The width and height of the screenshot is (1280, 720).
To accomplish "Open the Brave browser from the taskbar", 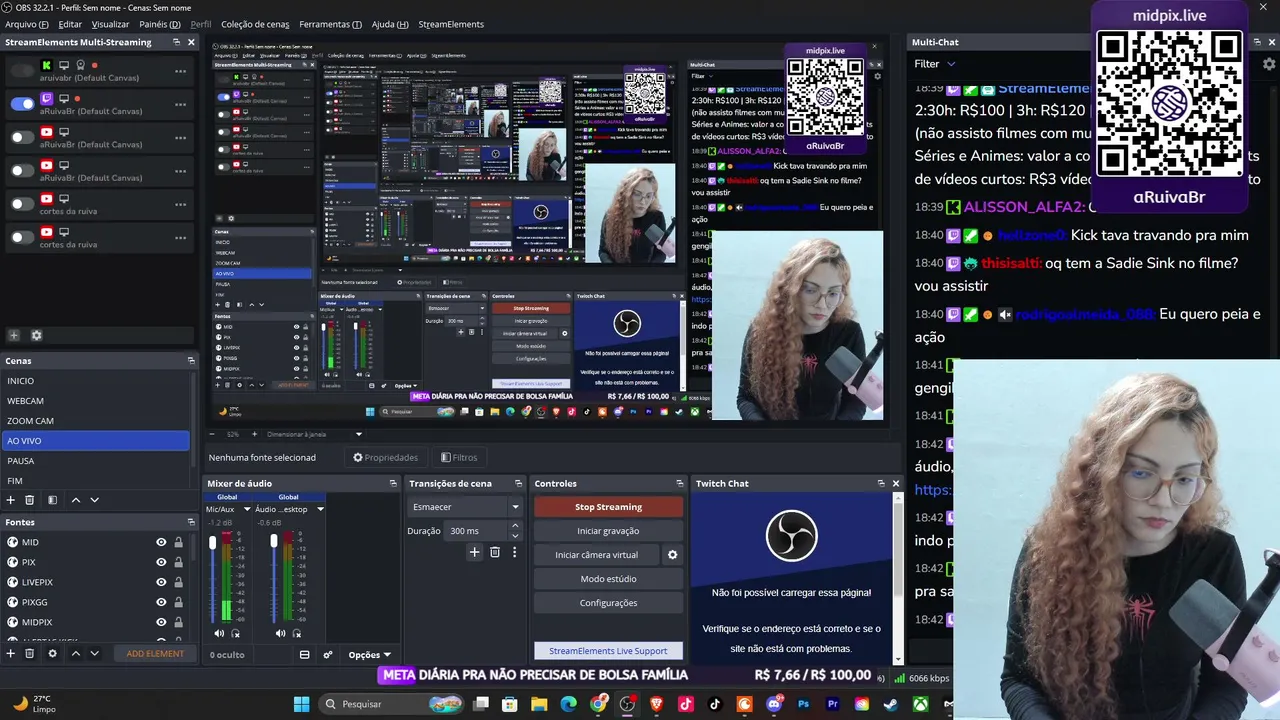I will tap(657, 704).
